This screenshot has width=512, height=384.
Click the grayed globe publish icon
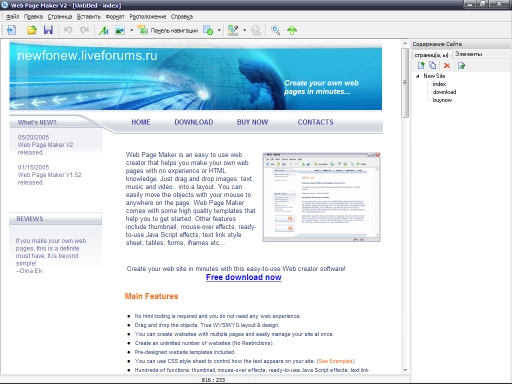coord(256,30)
